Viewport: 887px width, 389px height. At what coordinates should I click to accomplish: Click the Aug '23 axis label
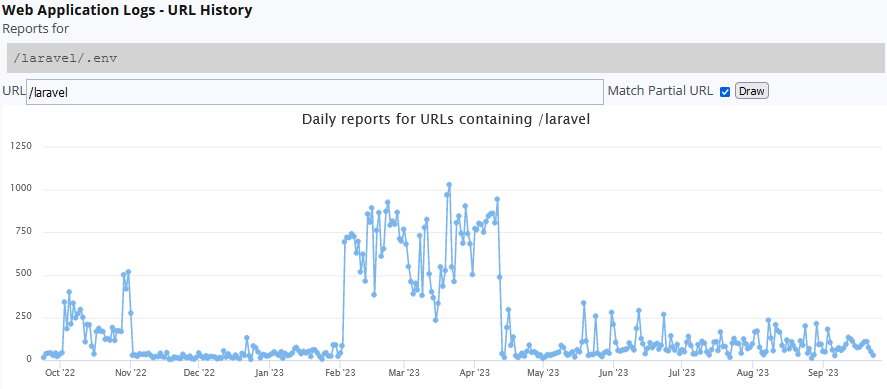tap(752, 373)
